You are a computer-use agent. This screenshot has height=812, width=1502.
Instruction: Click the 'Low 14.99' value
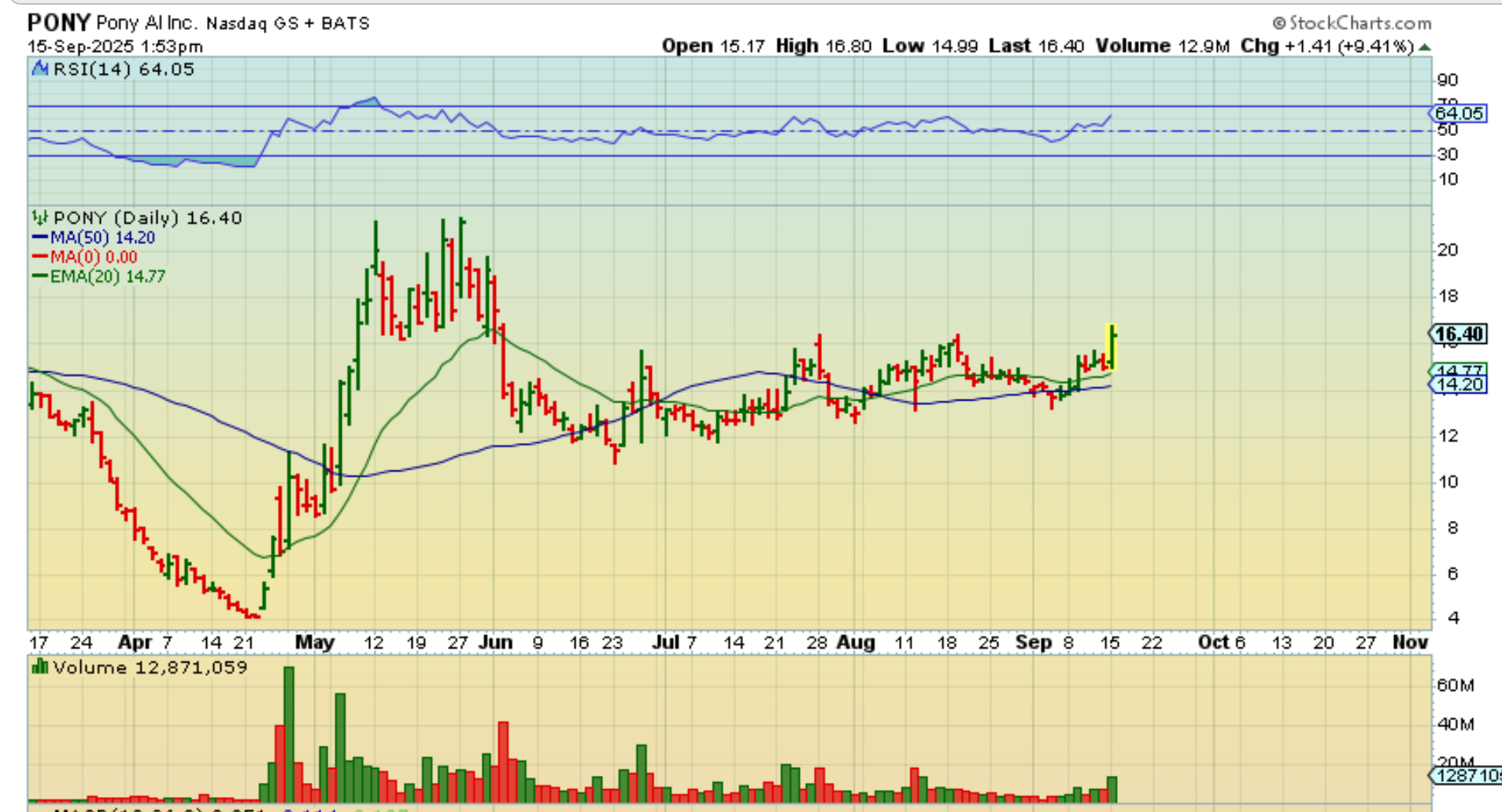click(930, 46)
